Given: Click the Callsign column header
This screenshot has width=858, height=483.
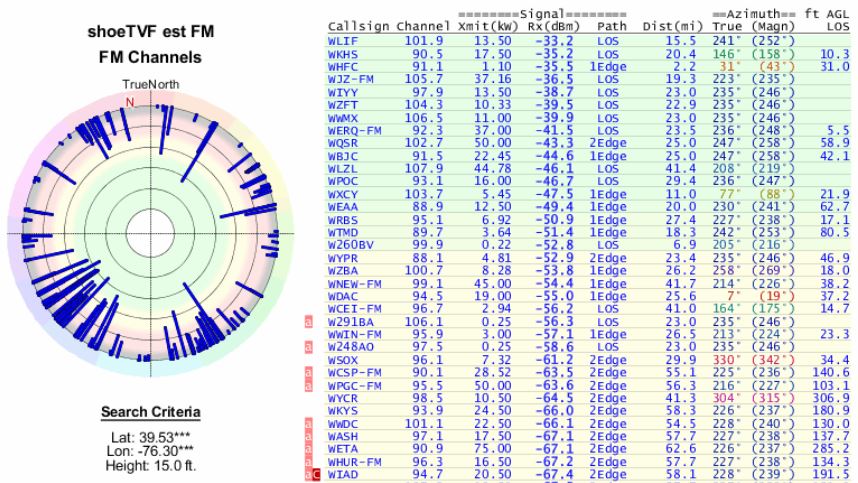Looking at the screenshot, I should click(358, 25).
